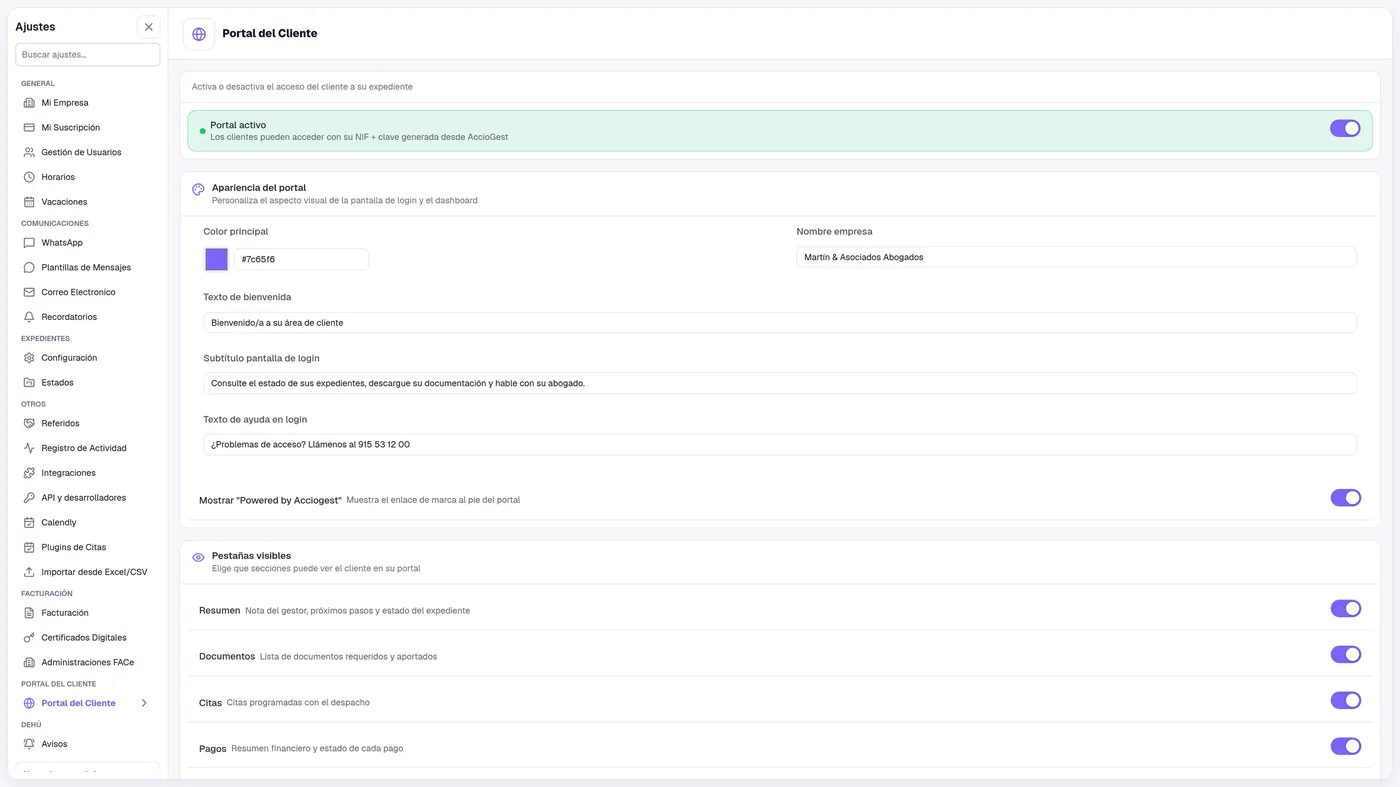Click the Texto de bienvenida field
The height and width of the screenshot is (787, 1400).
point(780,323)
